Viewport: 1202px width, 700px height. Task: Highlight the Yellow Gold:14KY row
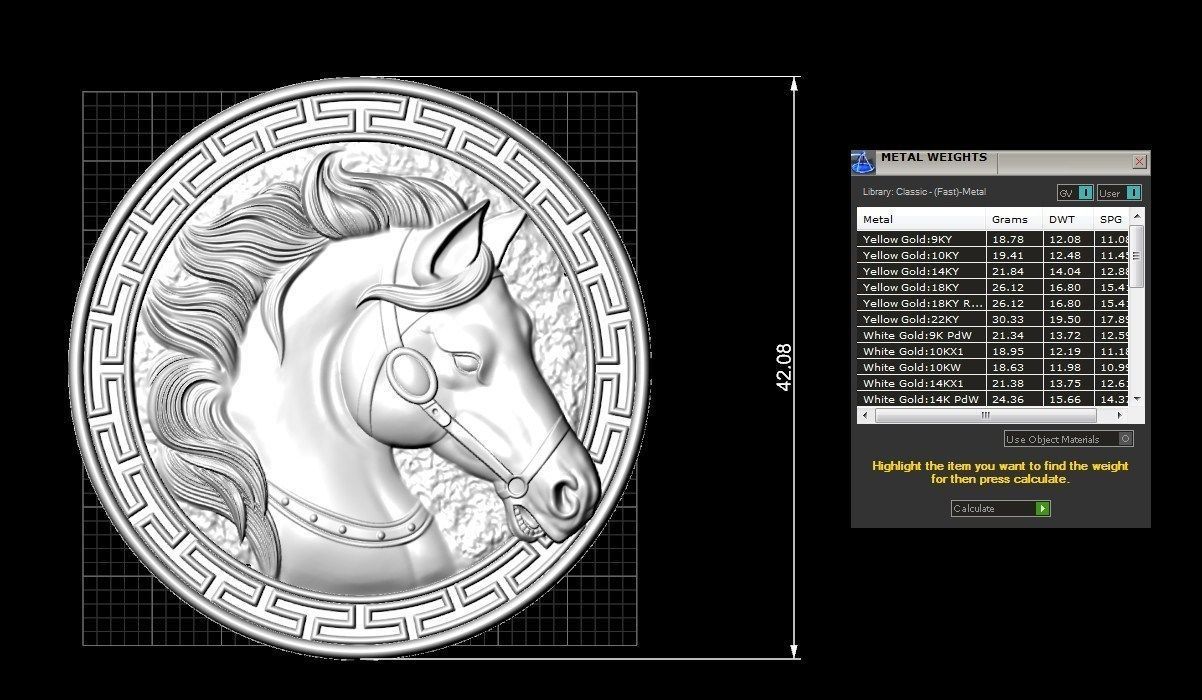coord(994,271)
